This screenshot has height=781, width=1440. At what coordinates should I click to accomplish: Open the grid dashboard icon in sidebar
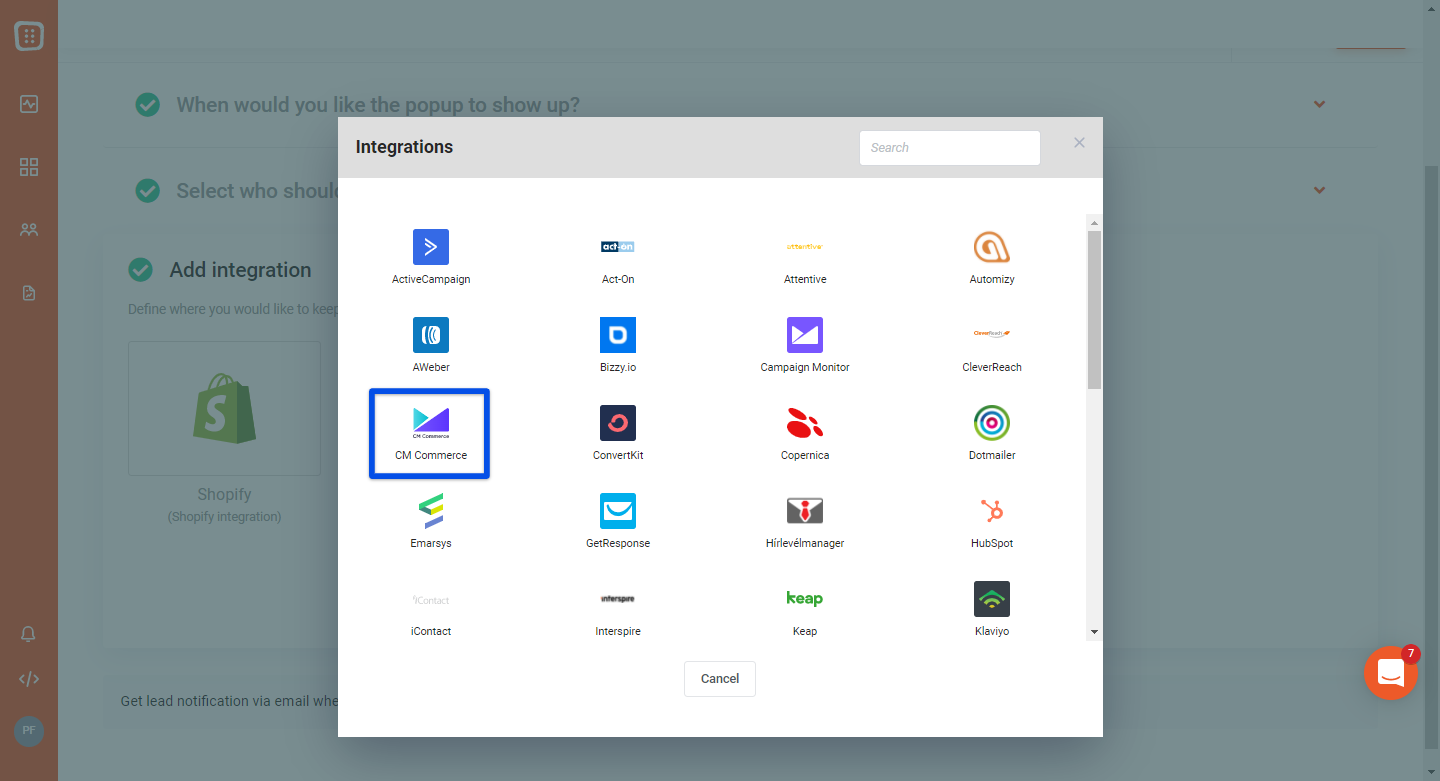[29, 167]
